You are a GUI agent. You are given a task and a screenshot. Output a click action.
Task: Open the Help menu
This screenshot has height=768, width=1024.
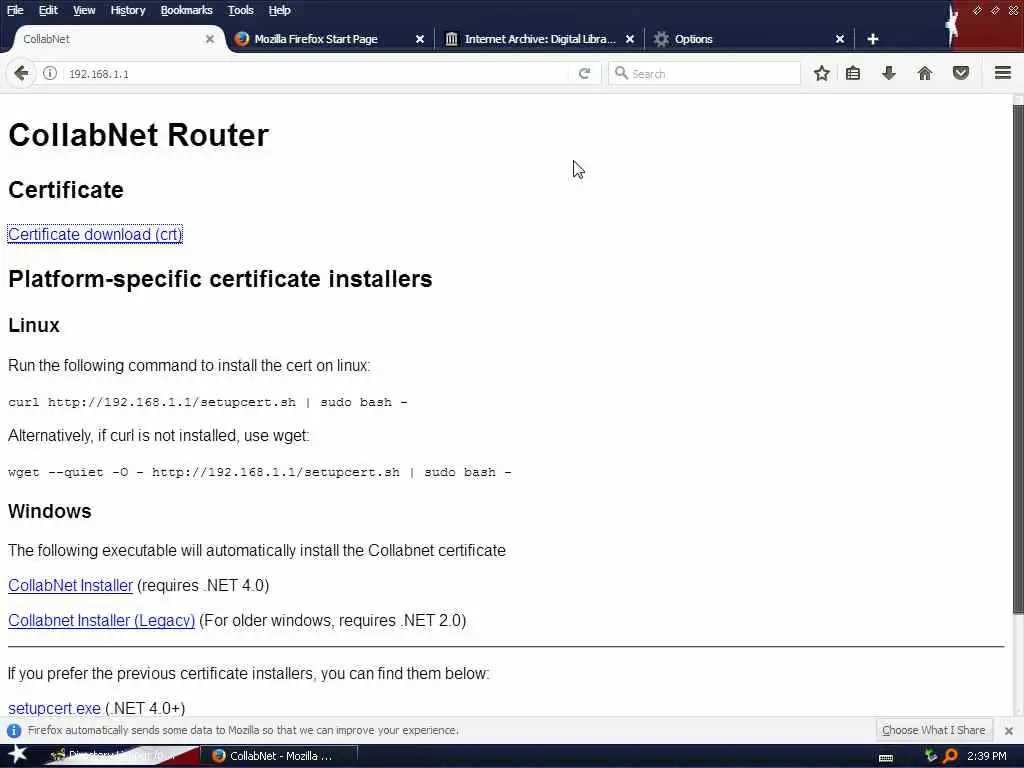pyautogui.click(x=279, y=10)
